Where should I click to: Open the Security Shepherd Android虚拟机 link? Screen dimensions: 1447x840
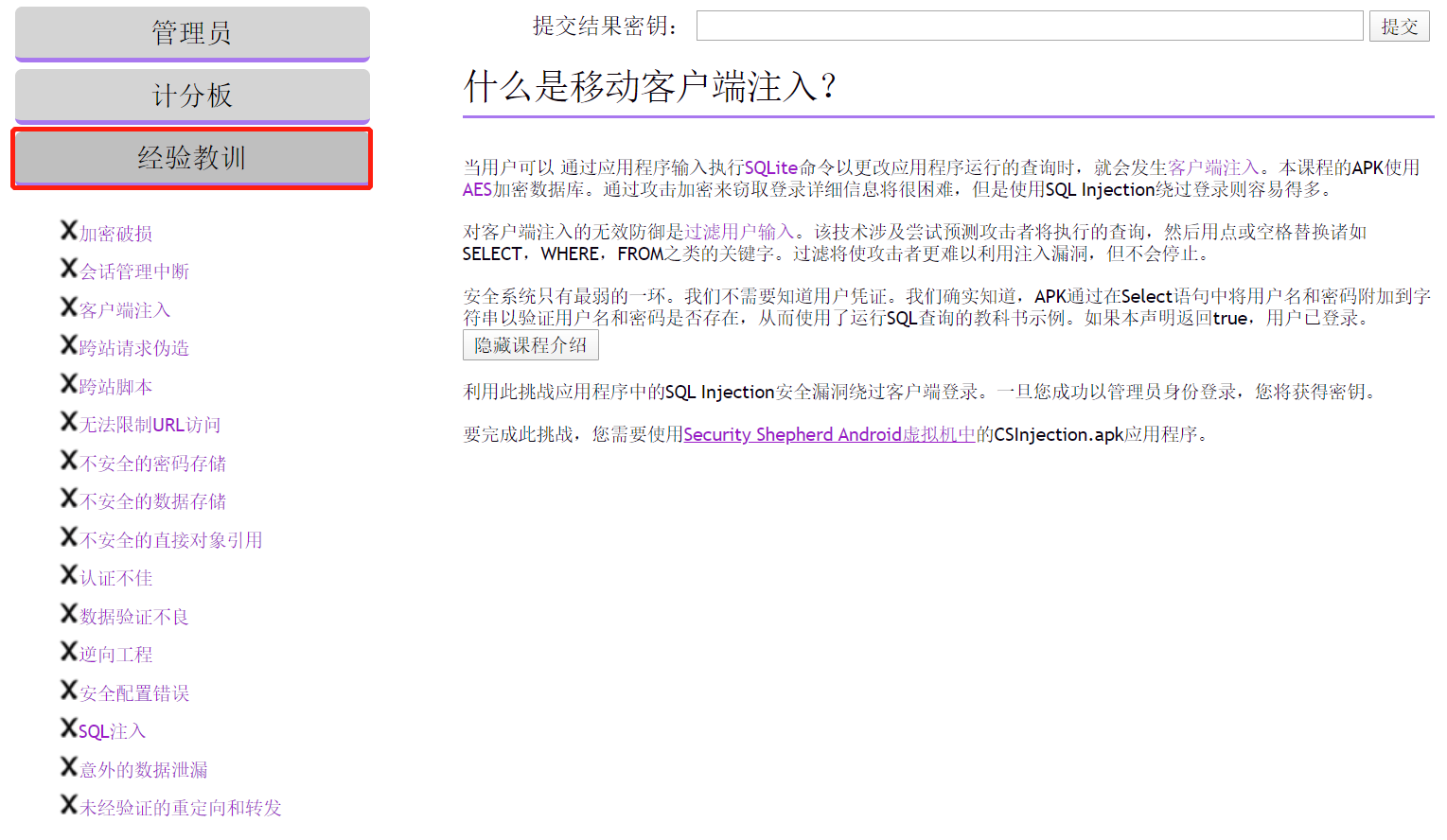828,434
